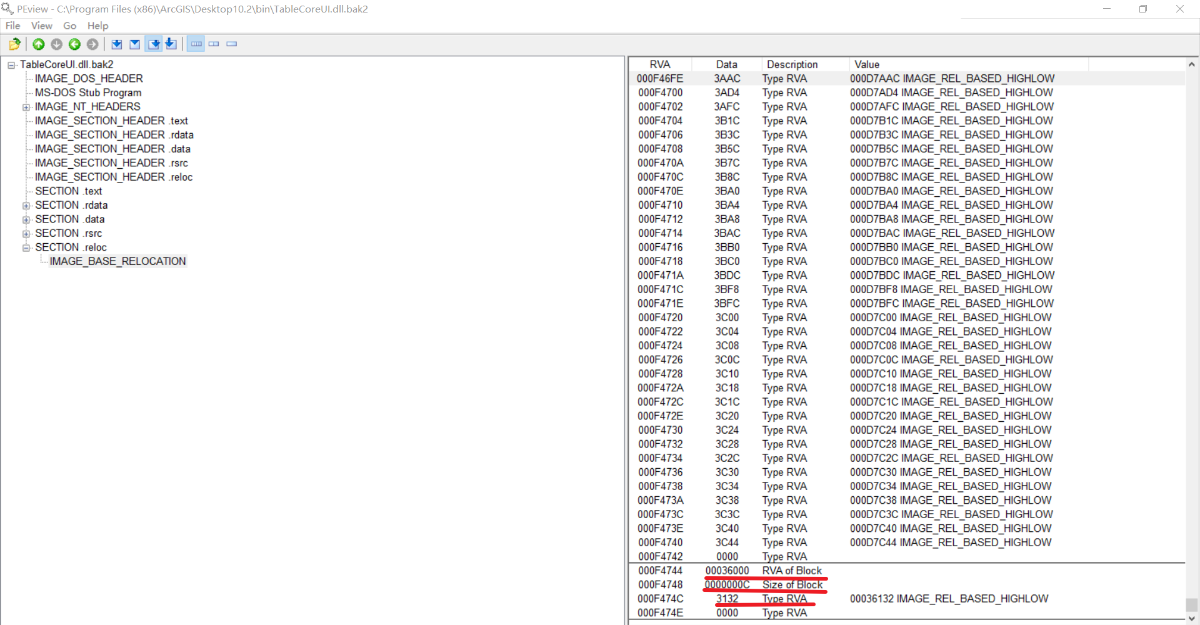Click the Open file toolbar icon
This screenshot has width=1200, height=625.
tap(15, 44)
